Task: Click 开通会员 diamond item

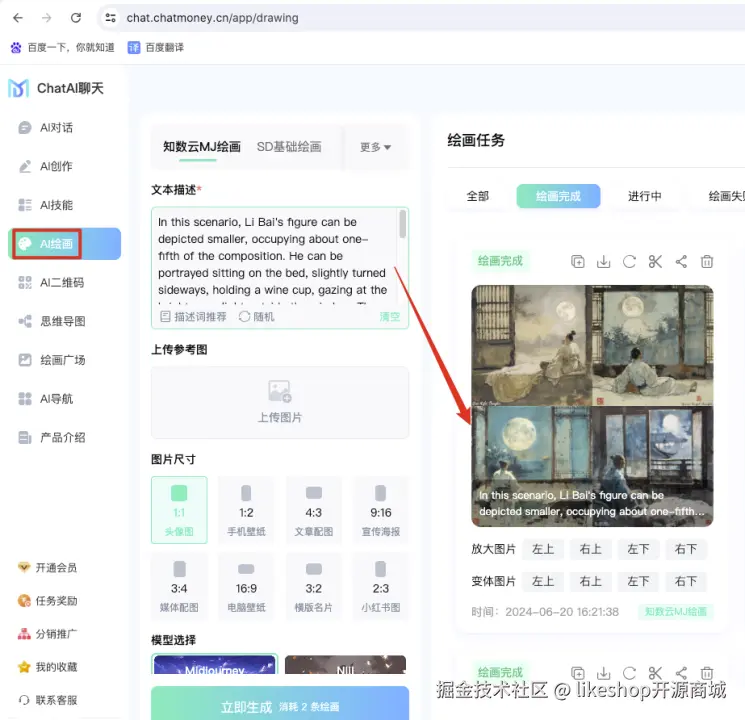Action: pos(48,567)
